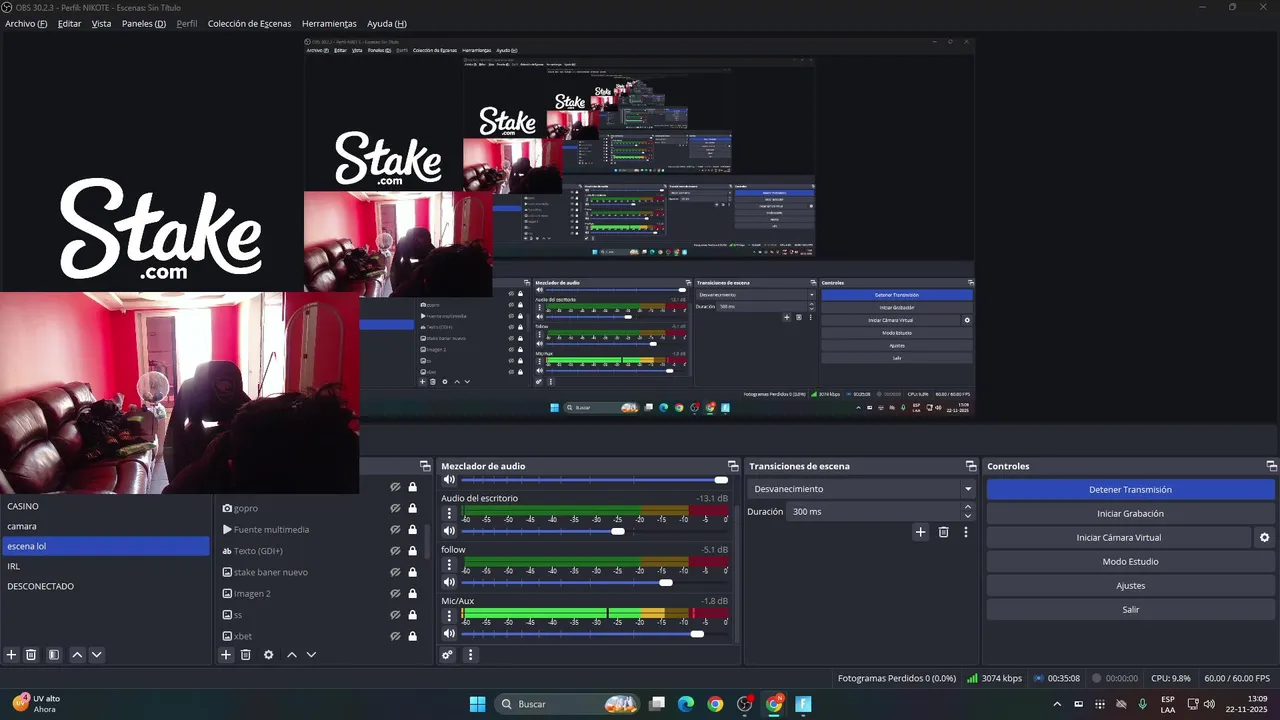The height and width of the screenshot is (720, 1280).
Task: Open Microsoft Edge from taskbar
Action: pyautogui.click(x=686, y=704)
